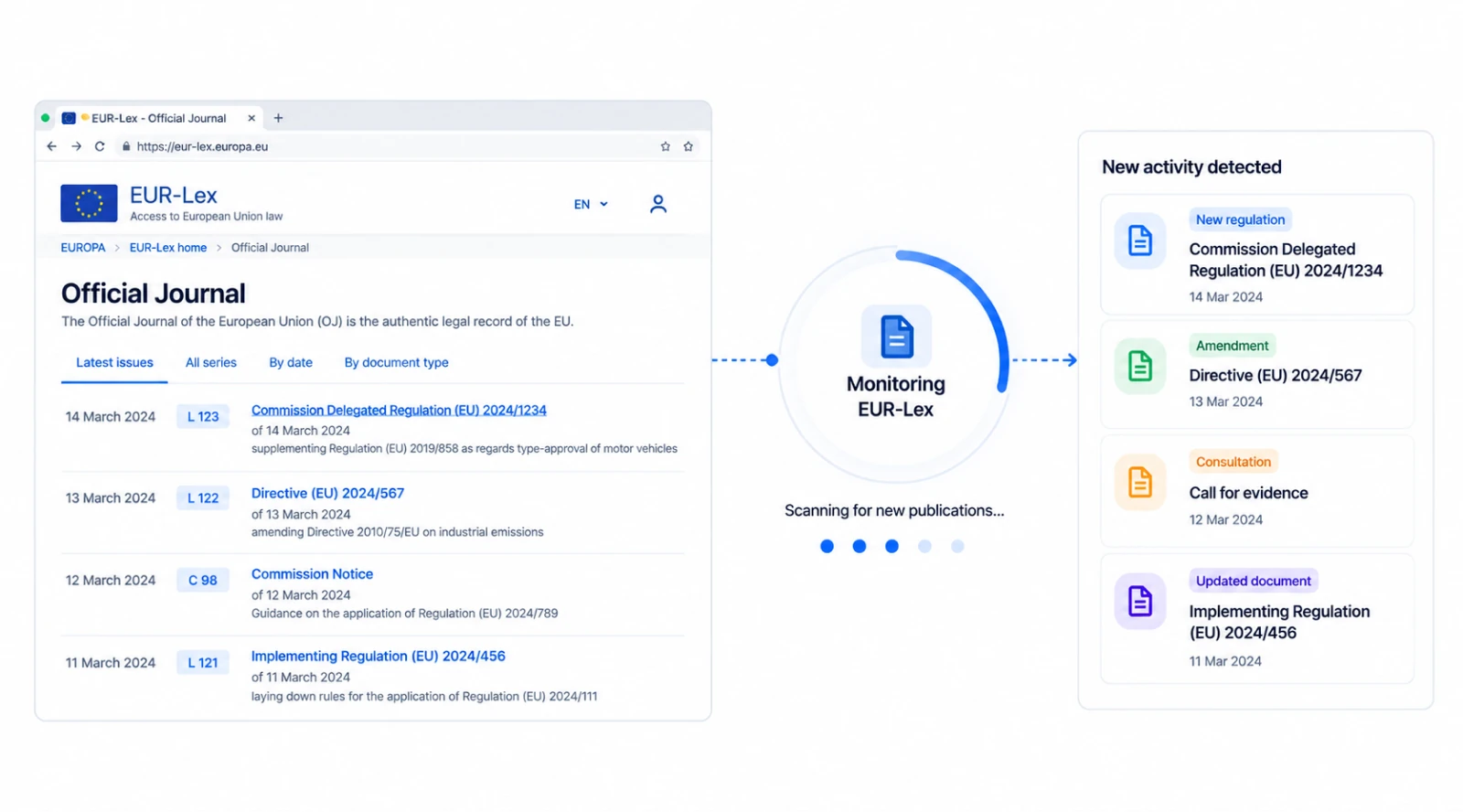Click the padlock icon in address bar

point(126,146)
